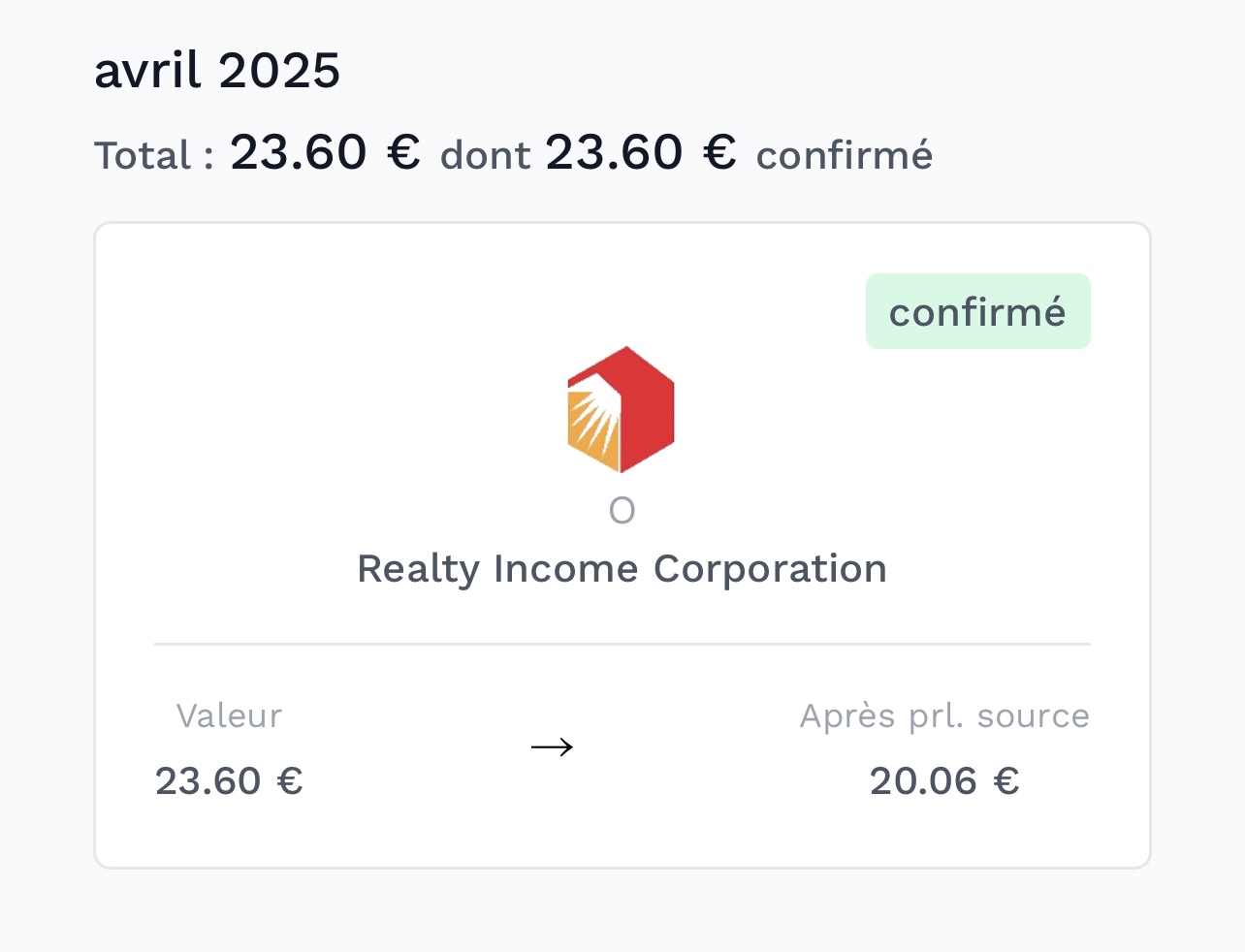Click the ticker symbol O
1245x952 pixels.
click(622, 510)
